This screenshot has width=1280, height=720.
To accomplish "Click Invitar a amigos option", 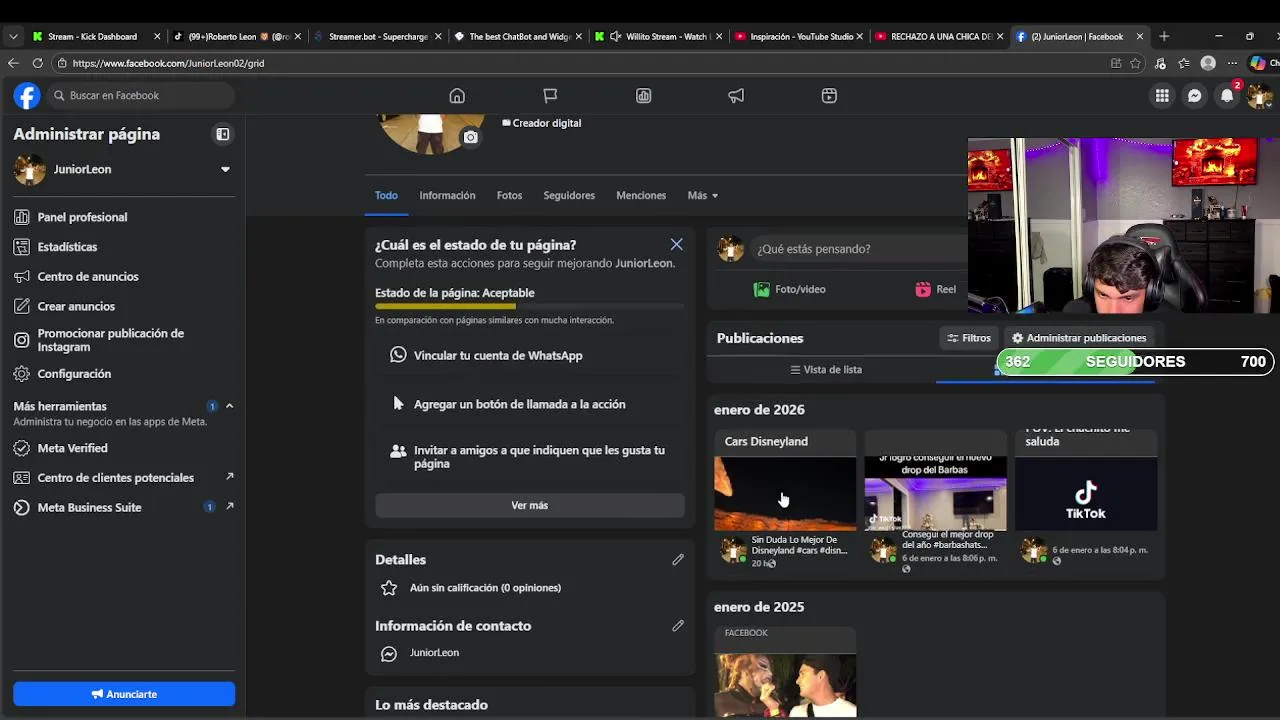I will pyautogui.click(x=530, y=457).
